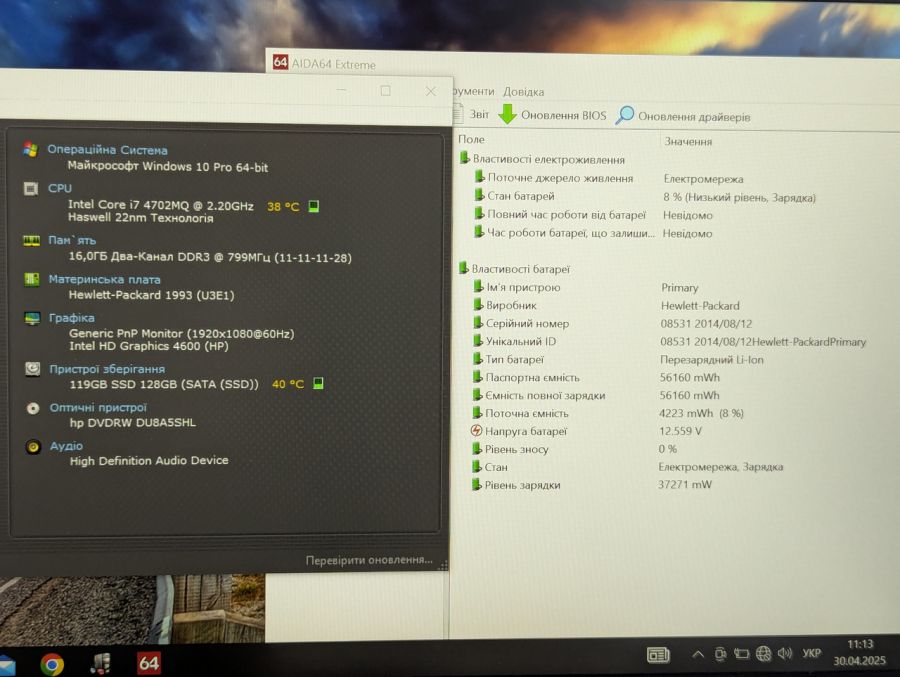Click Оновлення драйверів magnifier button

(683, 116)
